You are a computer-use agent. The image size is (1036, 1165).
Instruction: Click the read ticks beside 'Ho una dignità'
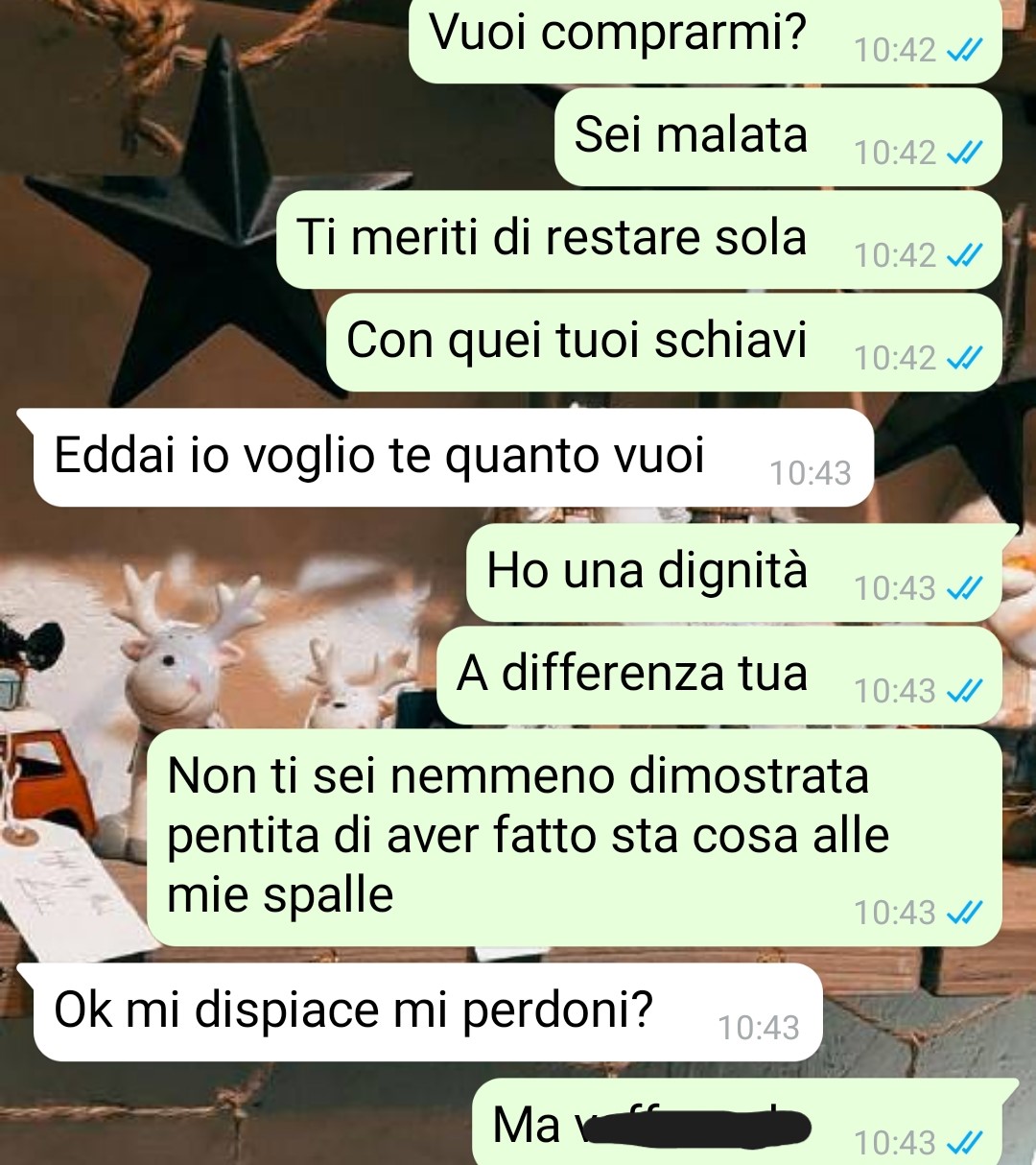point(964,588)
